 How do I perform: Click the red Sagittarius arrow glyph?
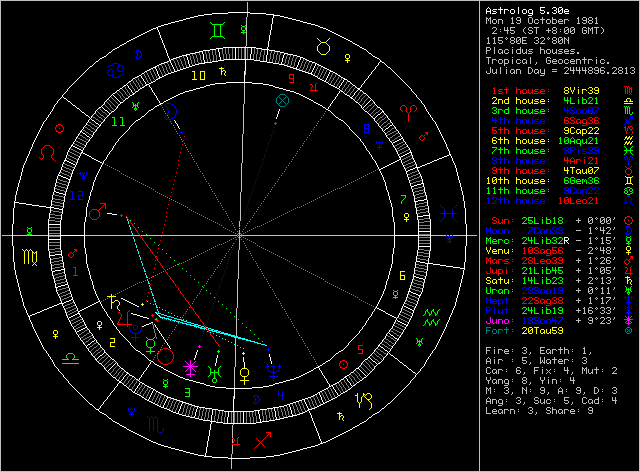point(262,440)
